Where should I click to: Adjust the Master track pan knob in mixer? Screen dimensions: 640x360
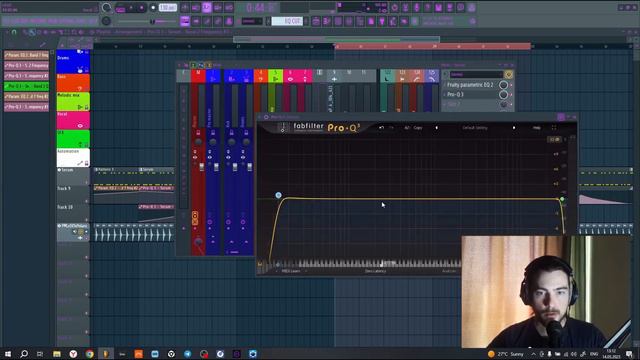point(198,142)
